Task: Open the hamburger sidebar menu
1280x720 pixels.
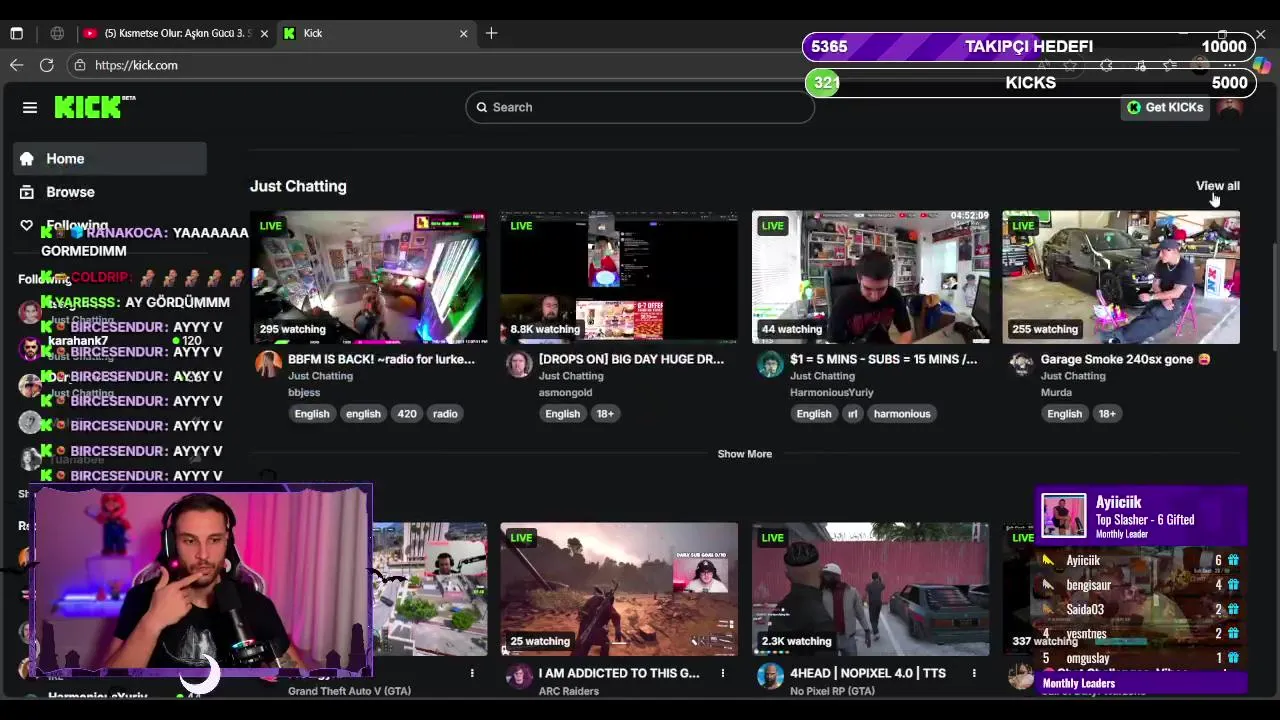Action: [30, 108]
